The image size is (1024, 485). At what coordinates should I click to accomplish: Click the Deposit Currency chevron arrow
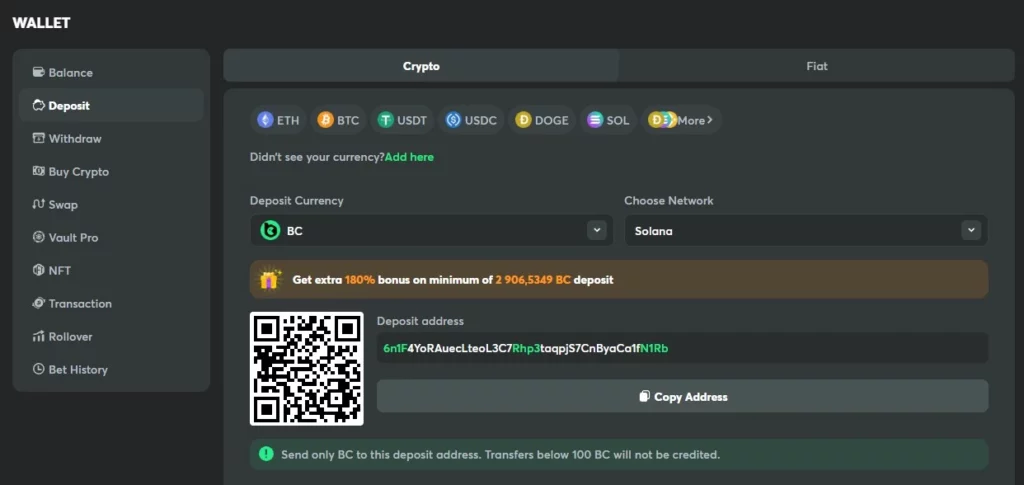pos(597,230)
